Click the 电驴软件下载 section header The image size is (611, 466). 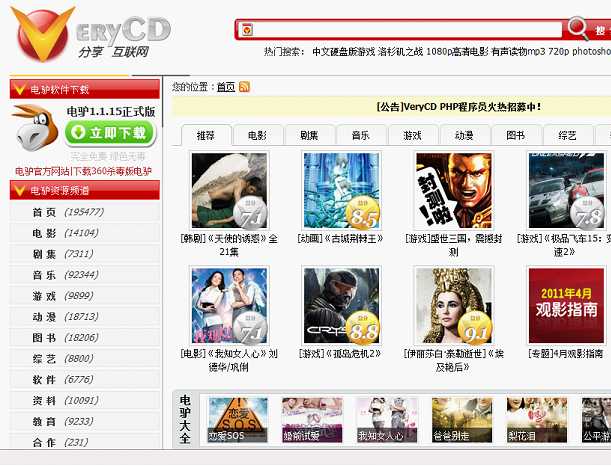click(x=85, y=89)
